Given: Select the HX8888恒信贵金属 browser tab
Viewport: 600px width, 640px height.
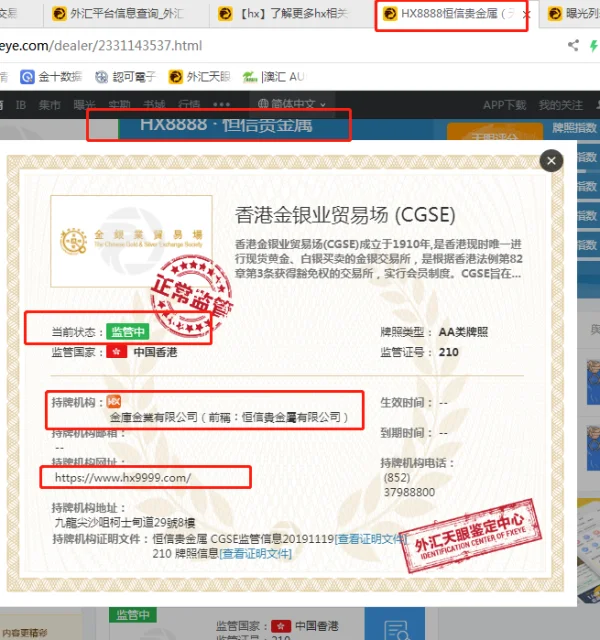Looking at the screenshot, I should [x=449, y=14].
